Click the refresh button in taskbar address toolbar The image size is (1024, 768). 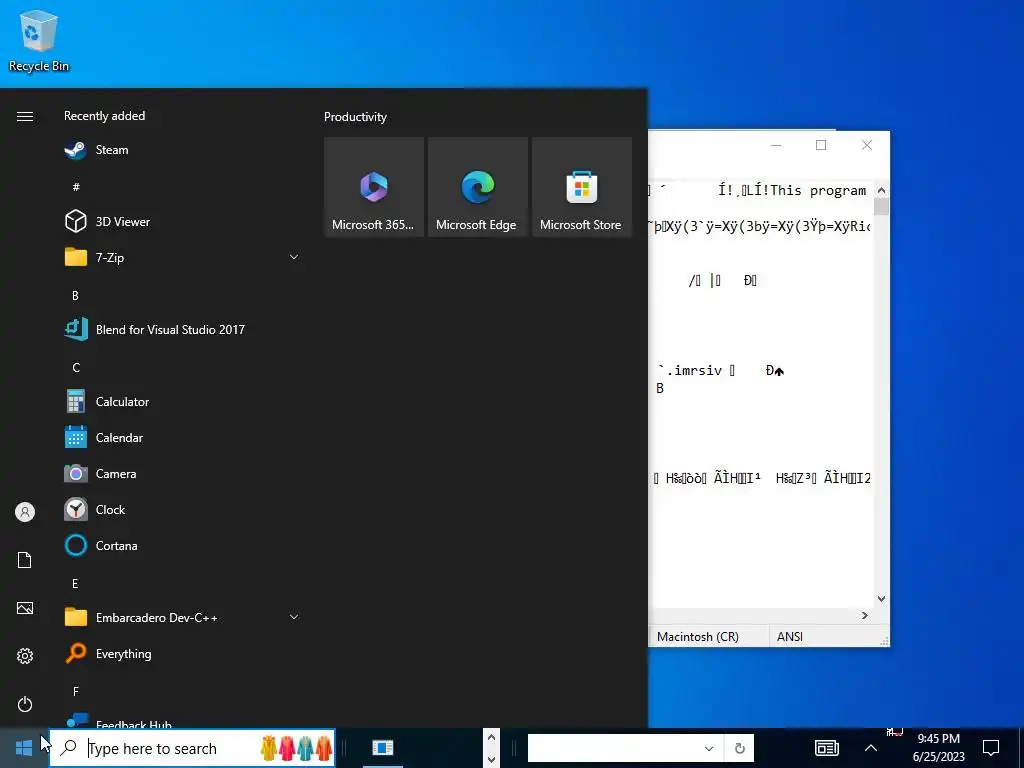pyautogui.click(x=739, y=748)
